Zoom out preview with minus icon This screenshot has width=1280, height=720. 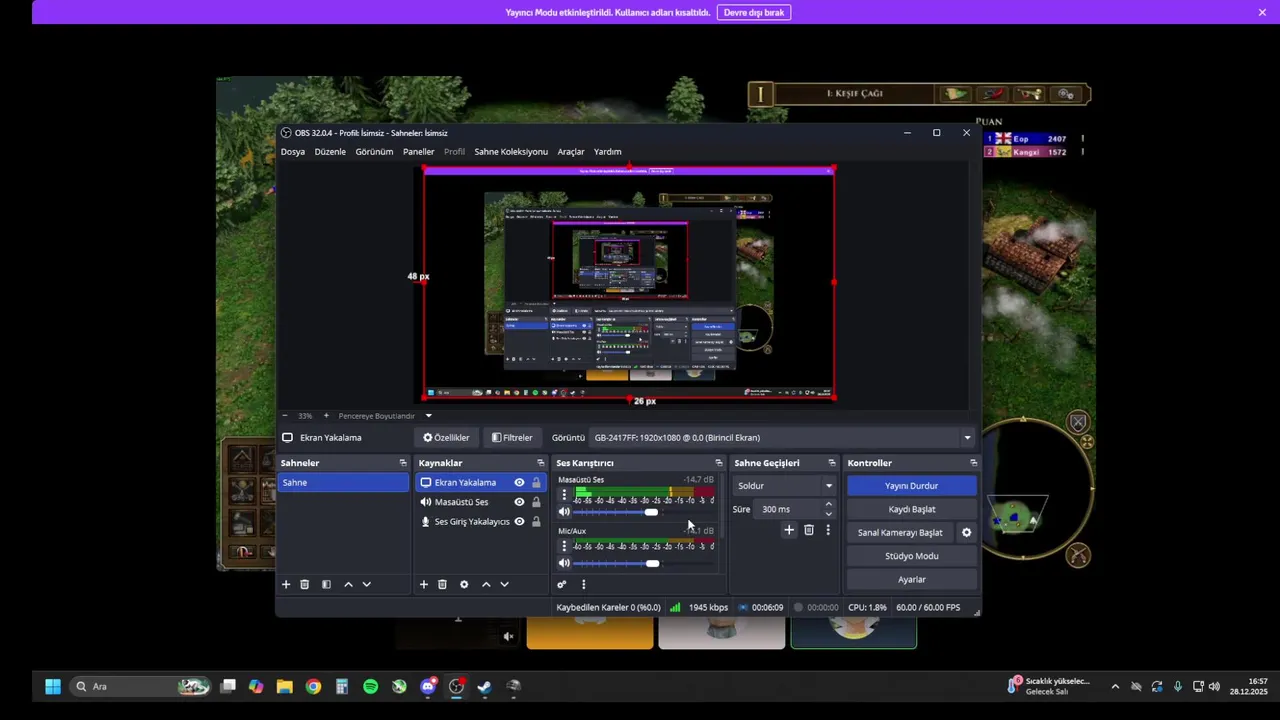[x=285, y=416]
